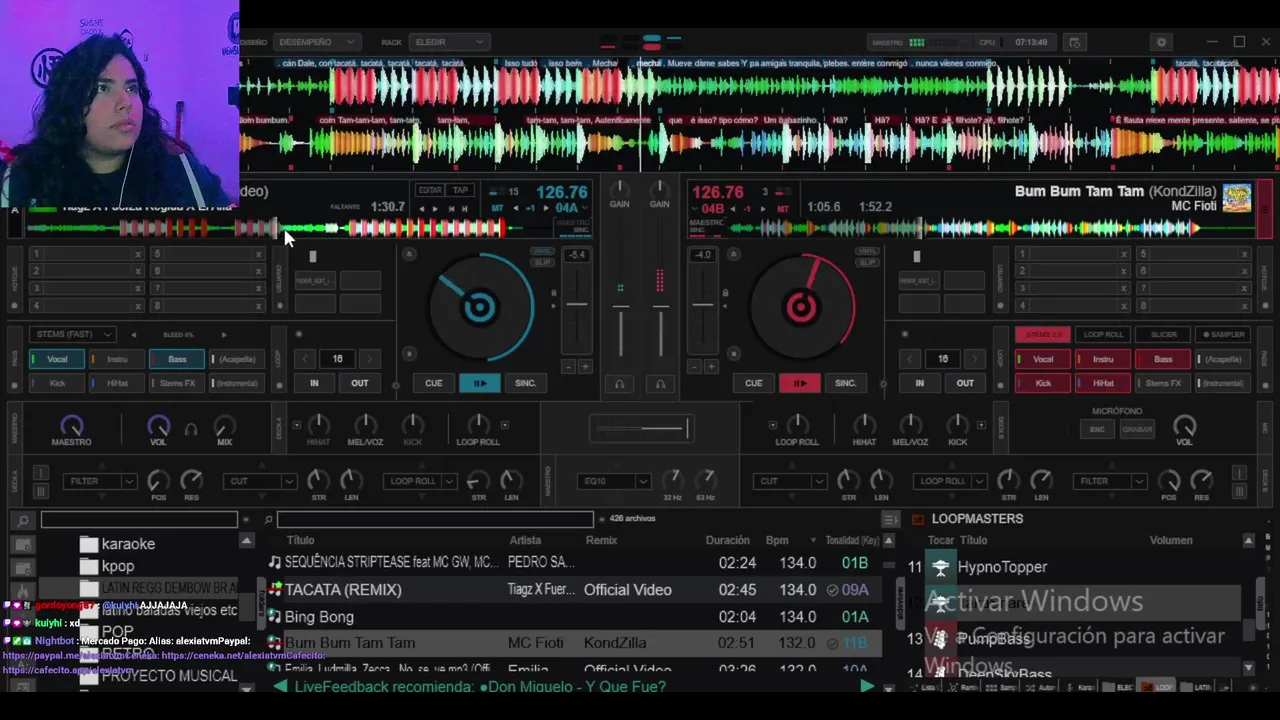Click left deck pitch lock icon
The height and width of the screenshot is (720, 1280).
pyautogui.click(x=553, y=293)
